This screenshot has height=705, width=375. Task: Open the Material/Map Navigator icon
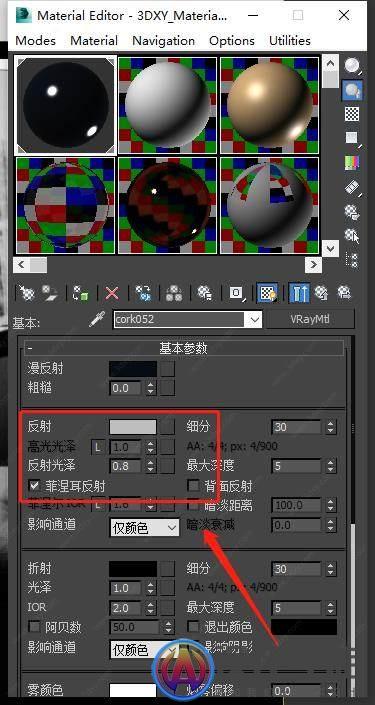[353, 259]
